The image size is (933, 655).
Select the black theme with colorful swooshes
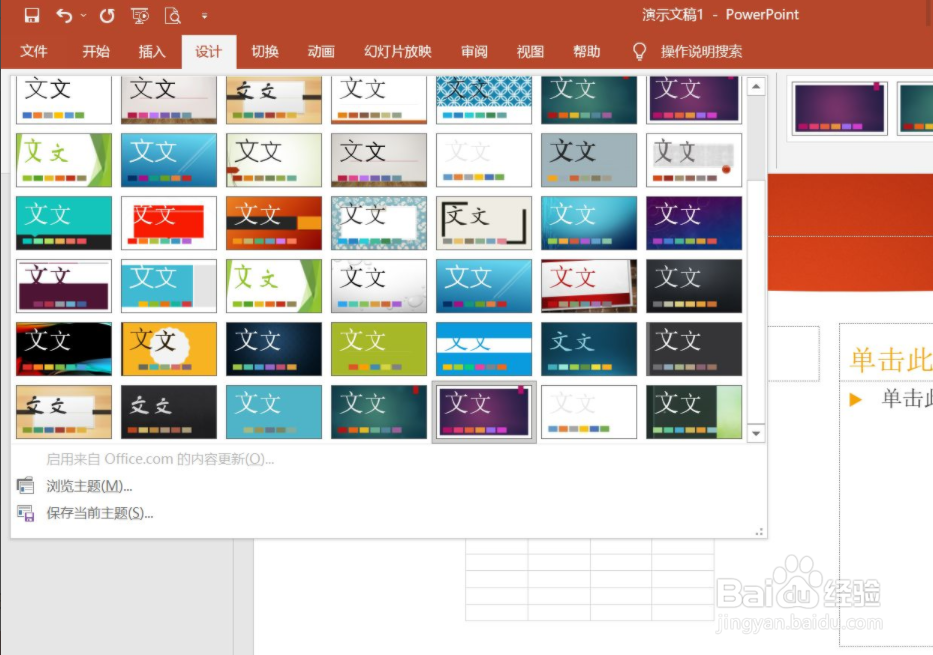64,349
